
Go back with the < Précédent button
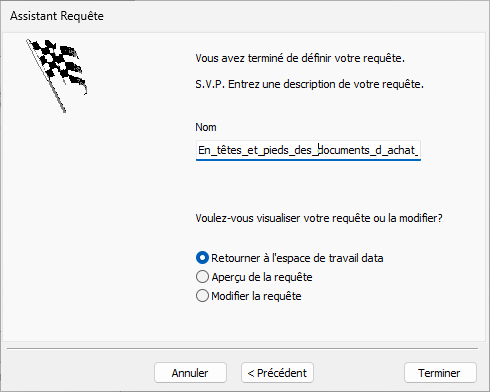(277, 373)
